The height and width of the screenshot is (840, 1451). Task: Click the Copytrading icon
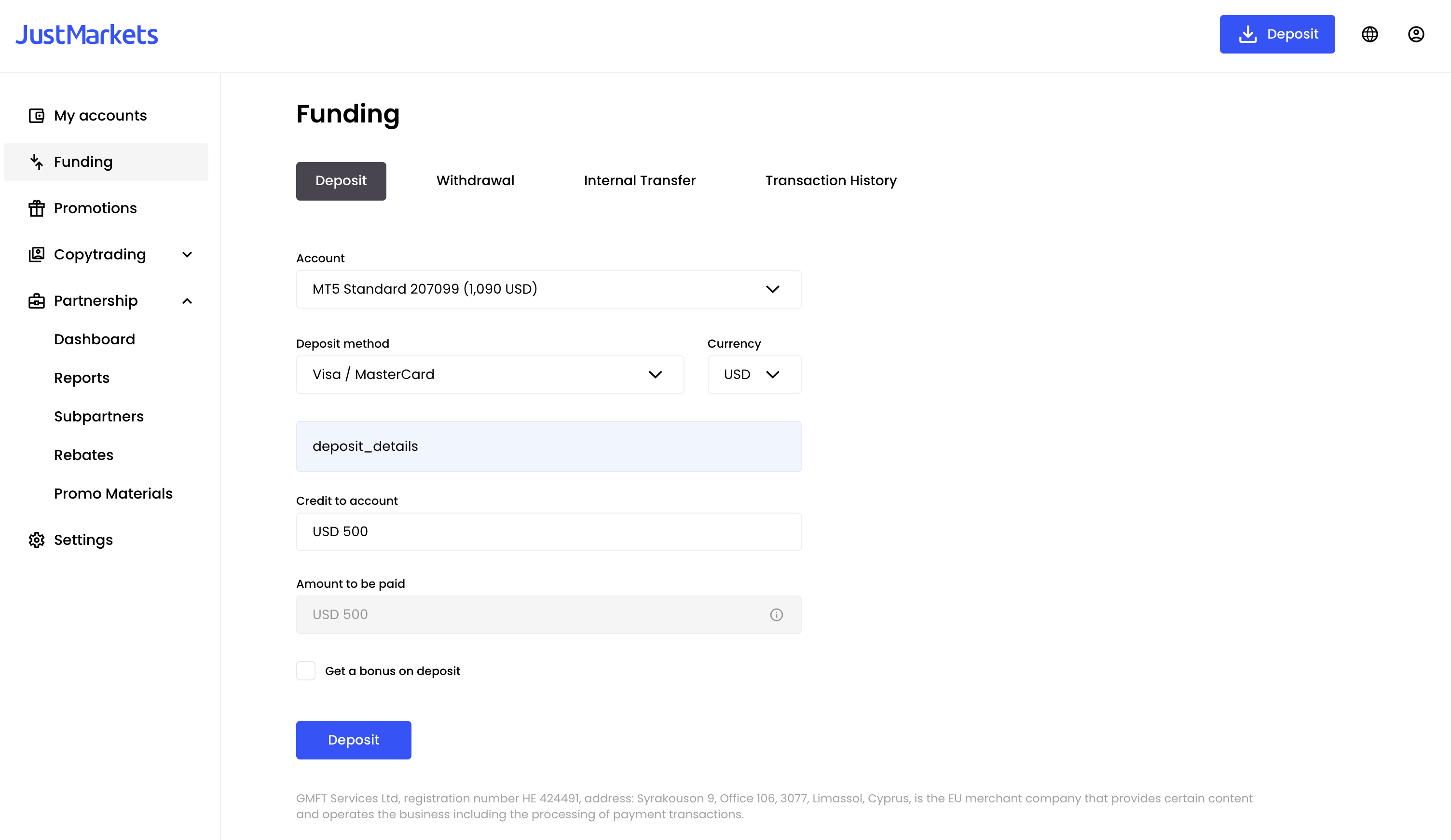point(36,255)
